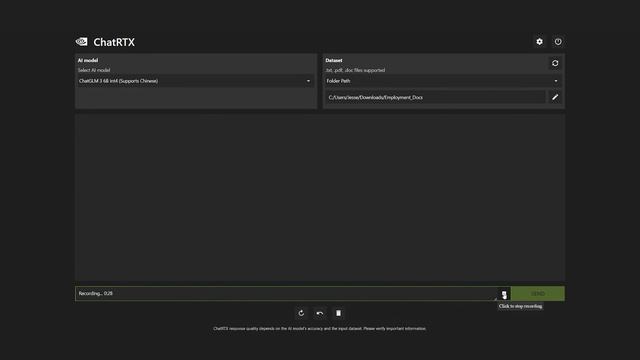Edit the folder path with pencil icon
Viewport: 640px width, 360px height.
tap(555, 97)
